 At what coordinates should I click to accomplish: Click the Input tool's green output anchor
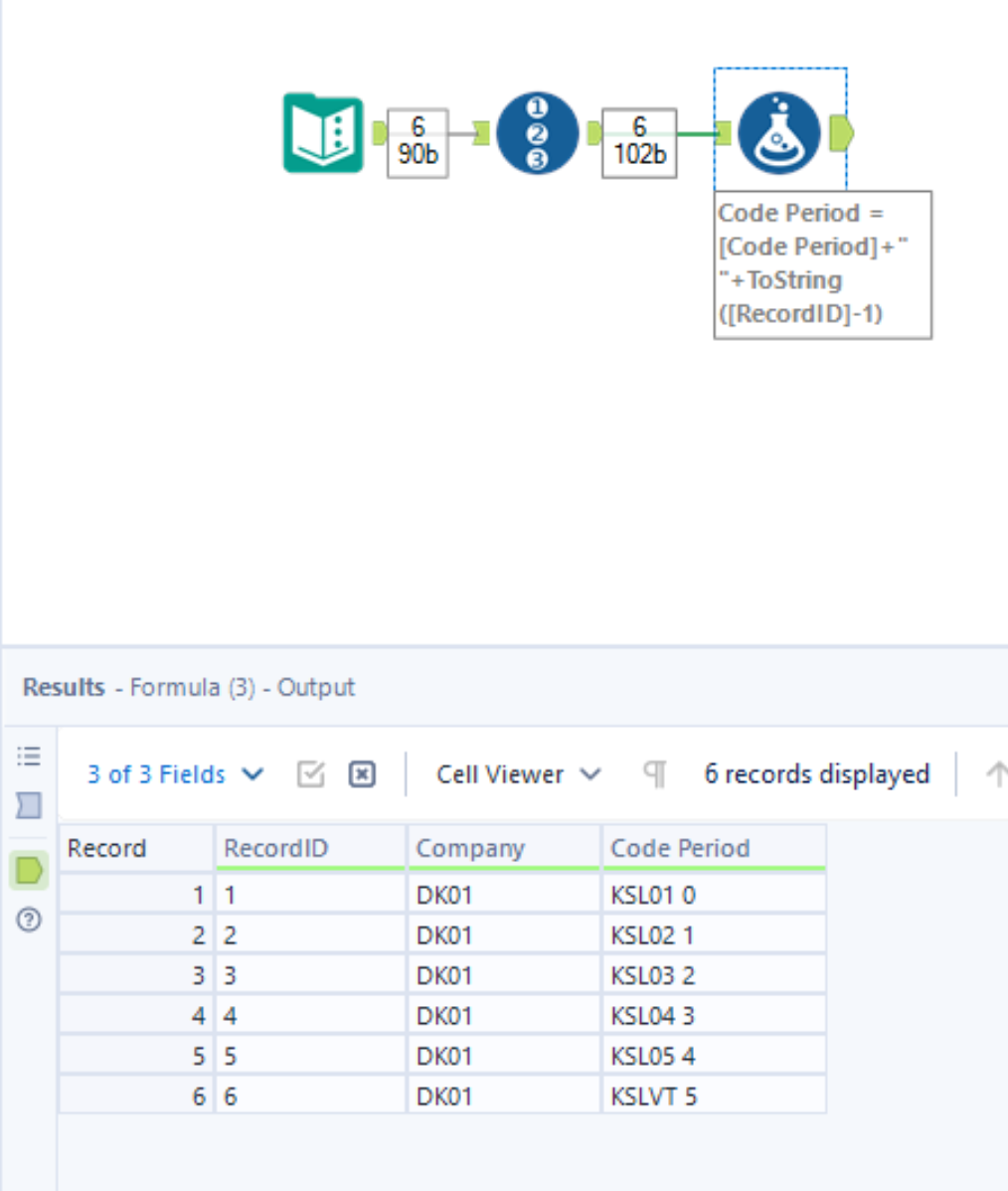click(379, 133)
